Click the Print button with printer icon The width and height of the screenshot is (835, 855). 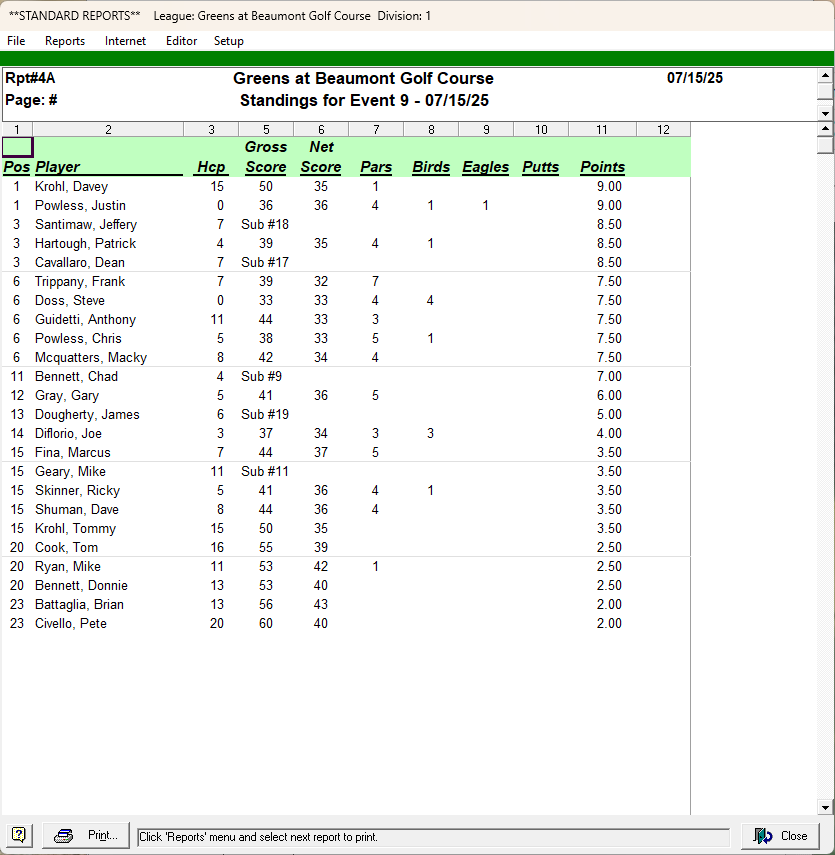[87, 836]
